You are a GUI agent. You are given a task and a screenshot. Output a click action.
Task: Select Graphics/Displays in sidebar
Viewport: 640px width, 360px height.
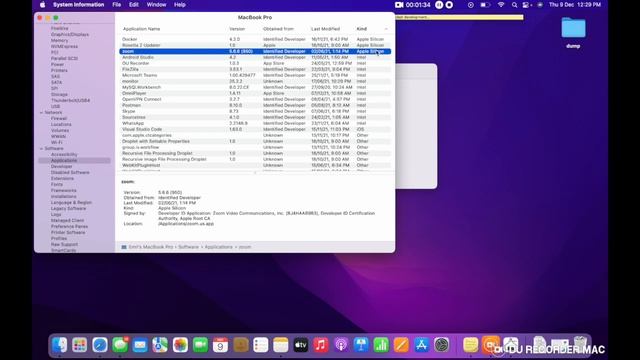(x=70, y=35)
